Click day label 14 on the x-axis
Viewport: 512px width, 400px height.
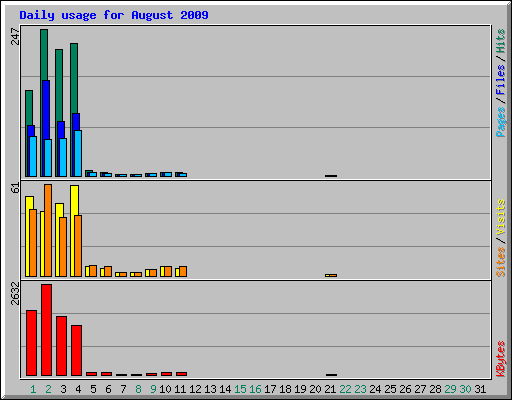coord(225,389)
